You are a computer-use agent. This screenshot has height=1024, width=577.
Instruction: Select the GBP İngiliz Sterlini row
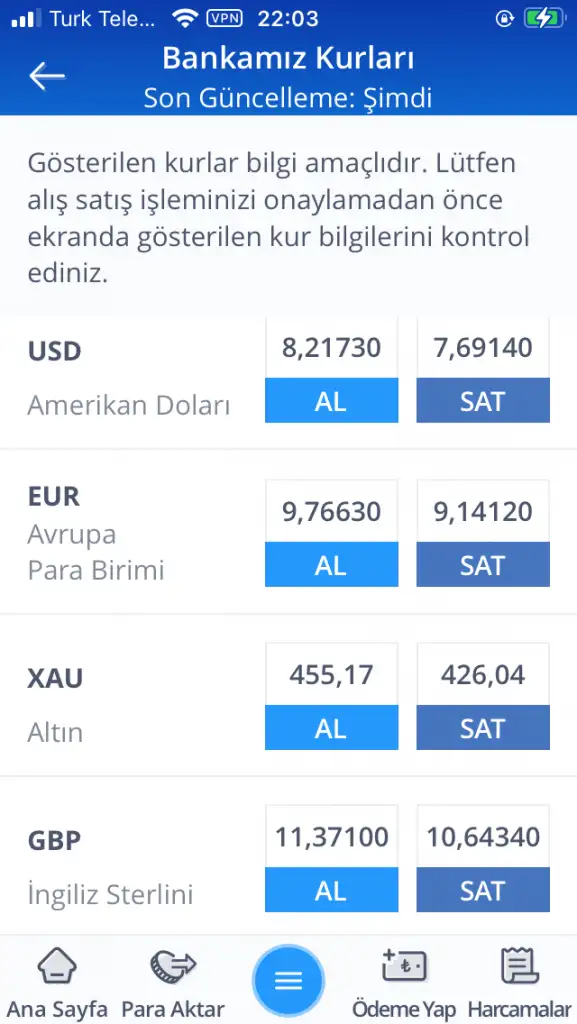point(288,857)
